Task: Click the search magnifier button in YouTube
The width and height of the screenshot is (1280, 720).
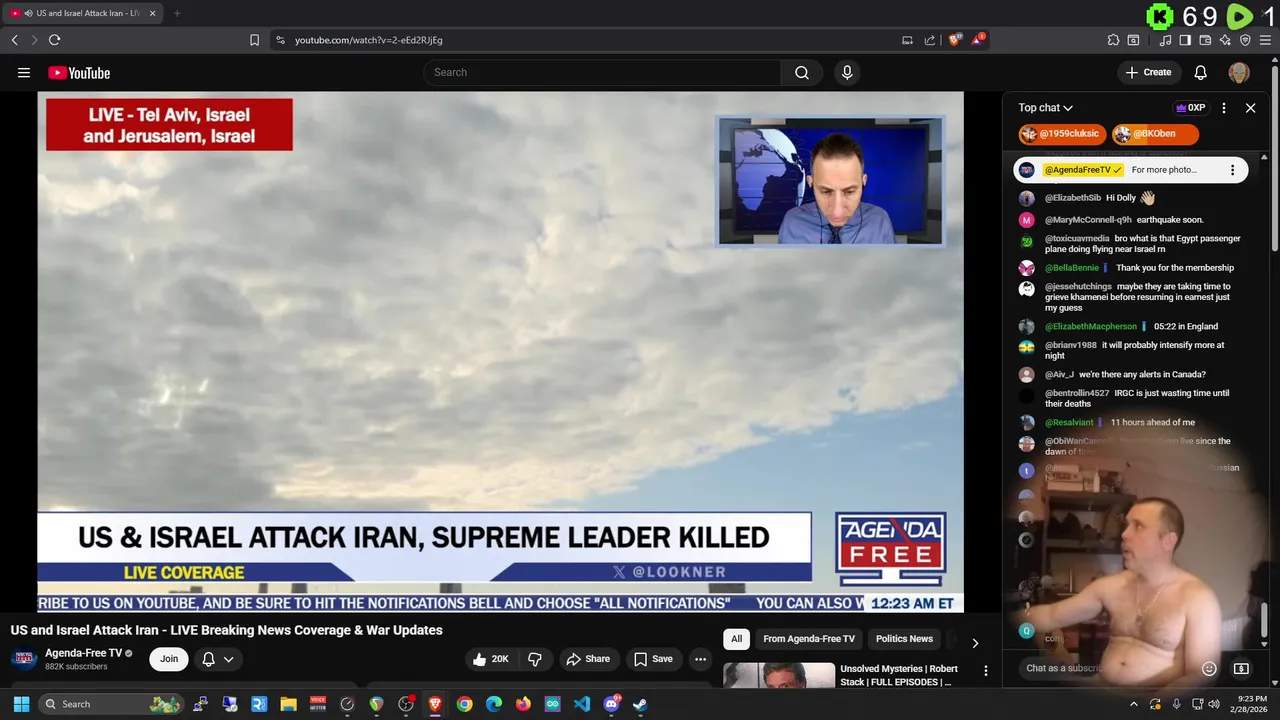Action: pyautogui.click(x=802, y=72)
